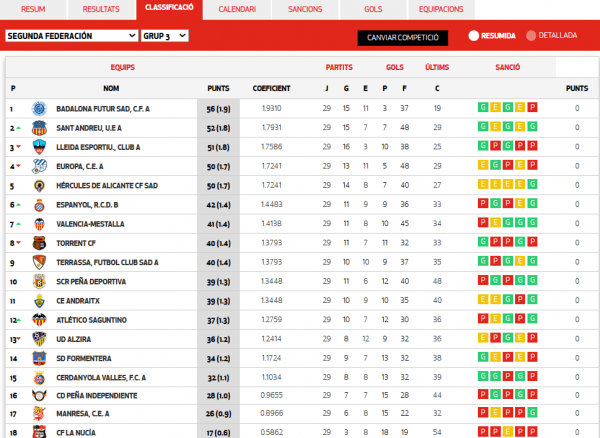Click the Torrent CF club badge
The image size is (600, 438).
[x=39, y=243]
